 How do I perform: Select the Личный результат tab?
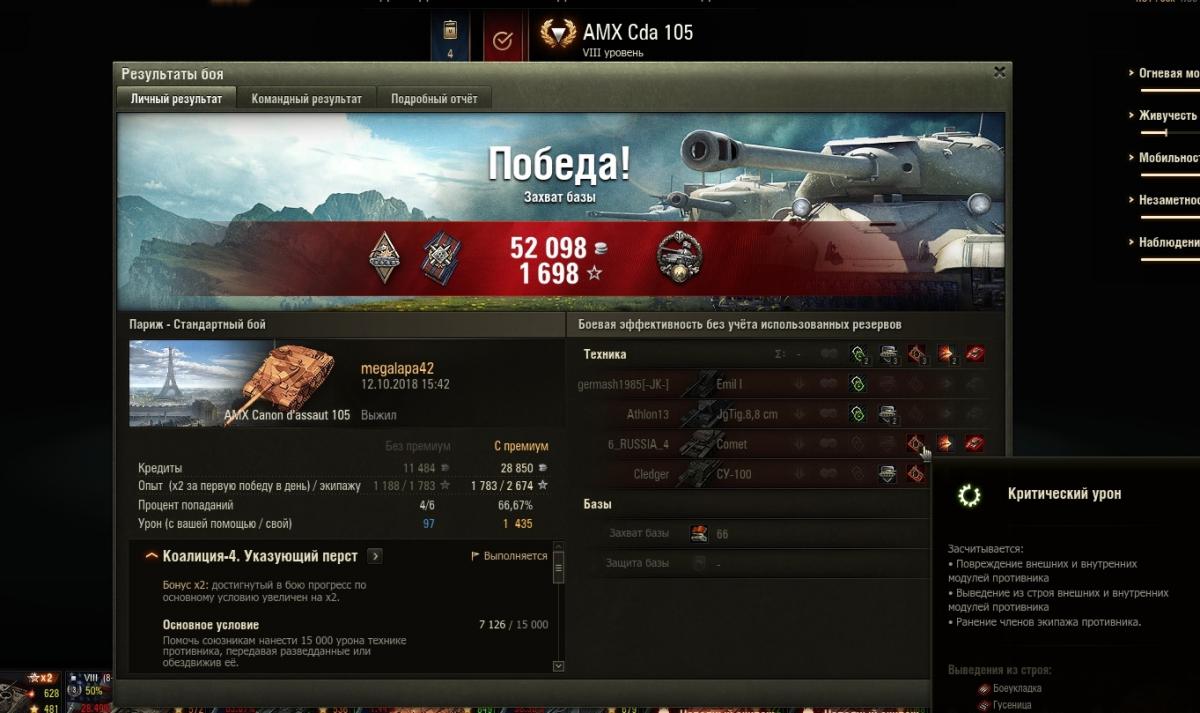tap(177, 99)
